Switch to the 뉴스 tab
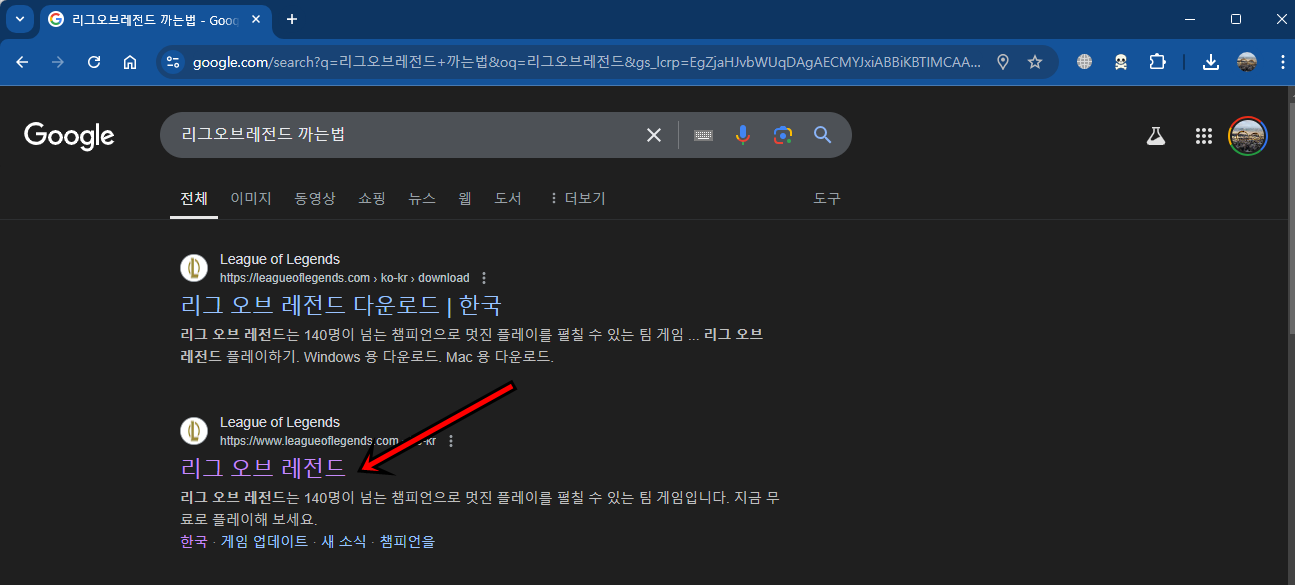 (422, 198)
